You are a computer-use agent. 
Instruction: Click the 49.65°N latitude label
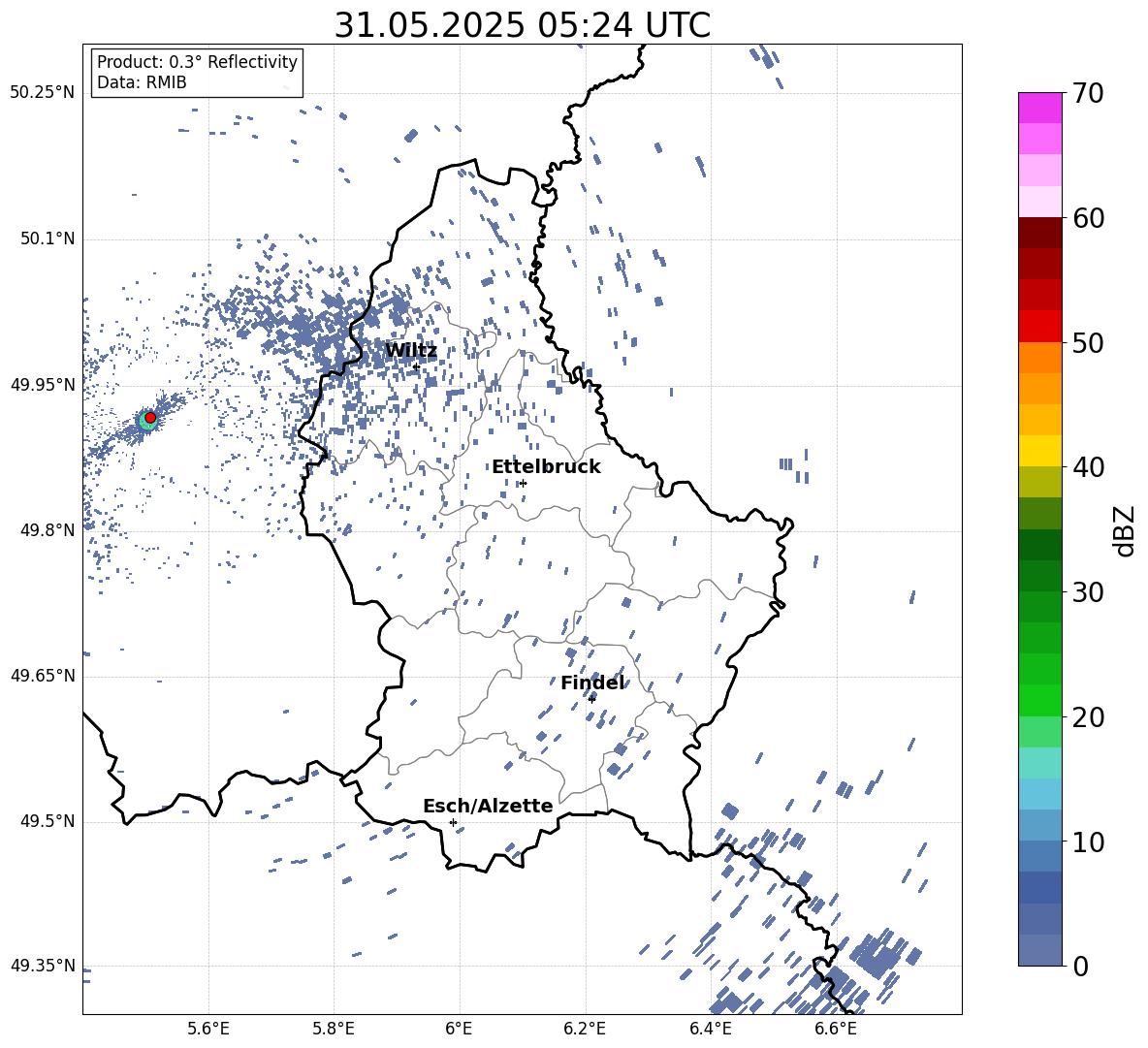click(x=43, y=675)
